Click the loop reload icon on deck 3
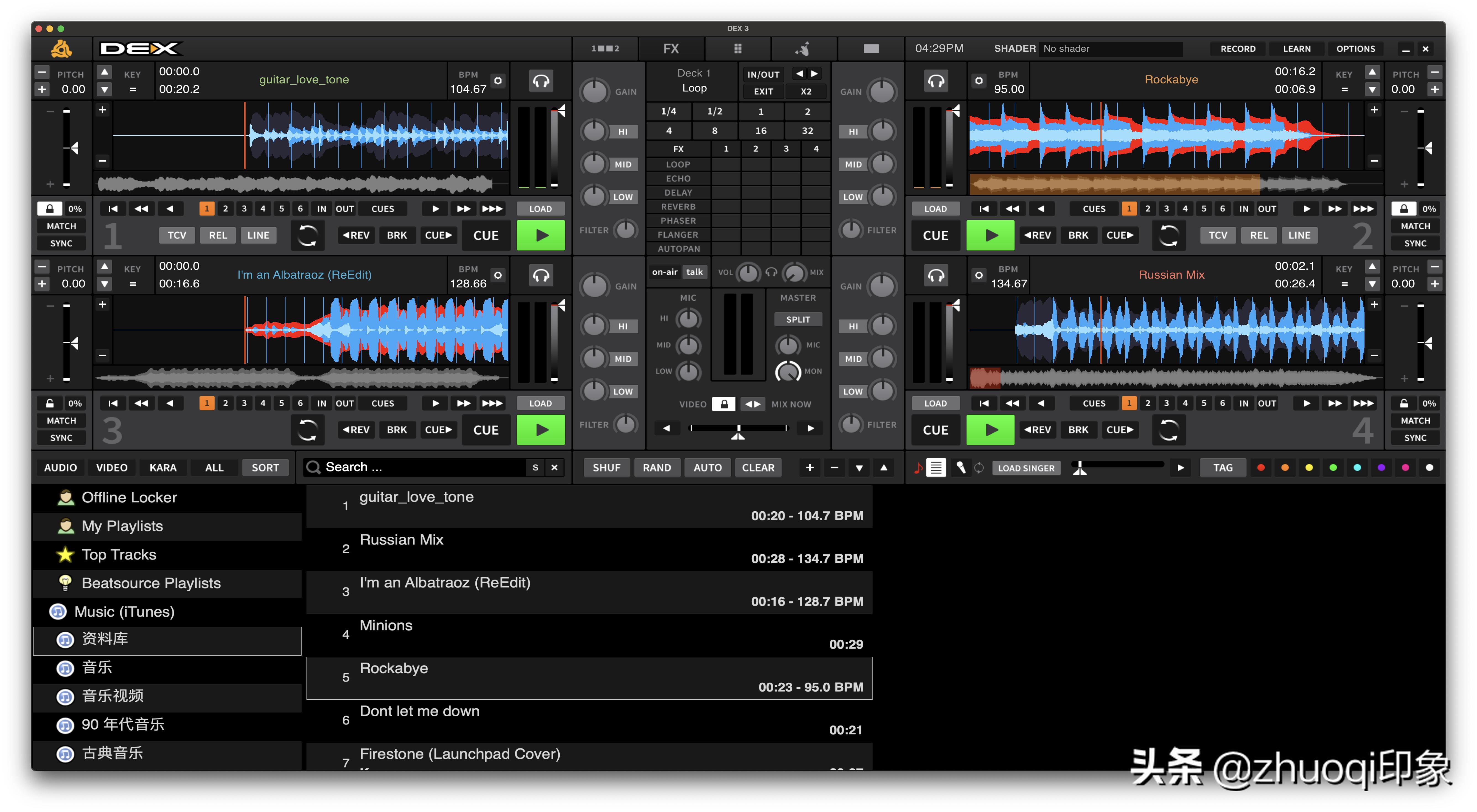 click(307, 429)
